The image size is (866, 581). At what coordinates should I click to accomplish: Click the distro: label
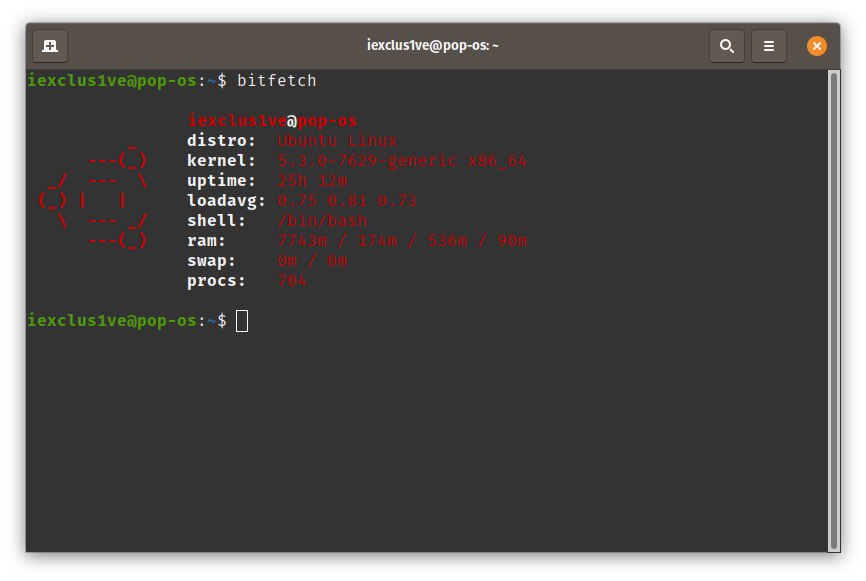[221, 140]
